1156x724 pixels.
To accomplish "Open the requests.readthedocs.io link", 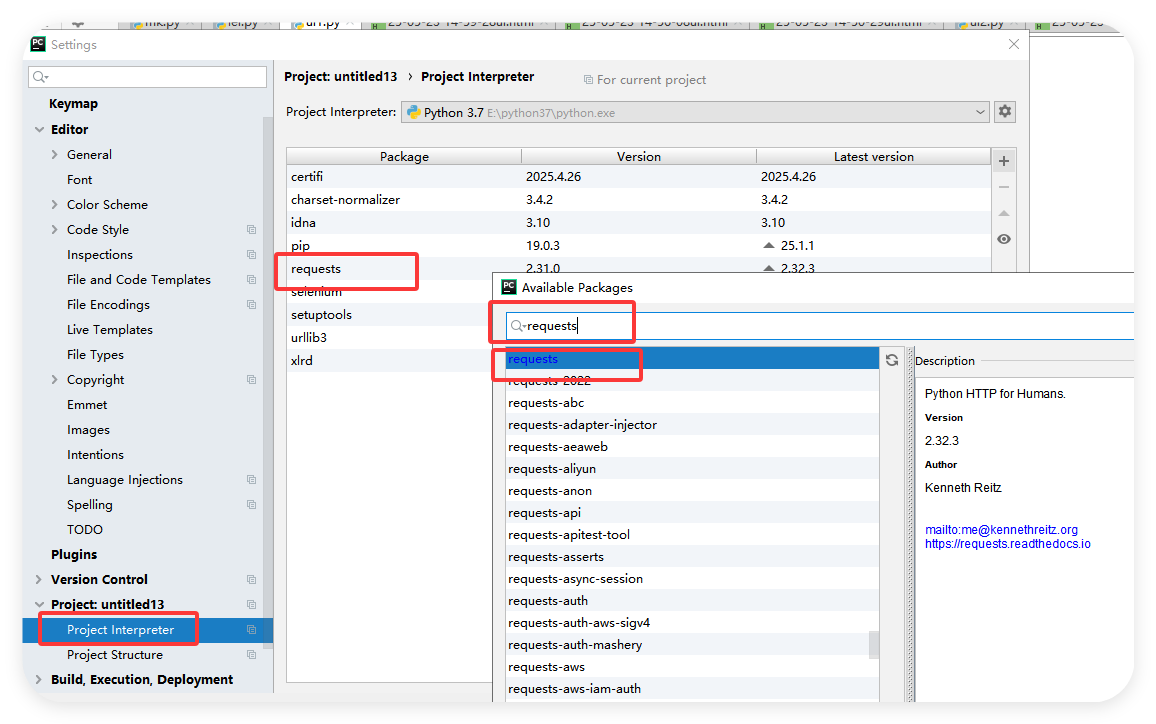I will pos(1008,544).
